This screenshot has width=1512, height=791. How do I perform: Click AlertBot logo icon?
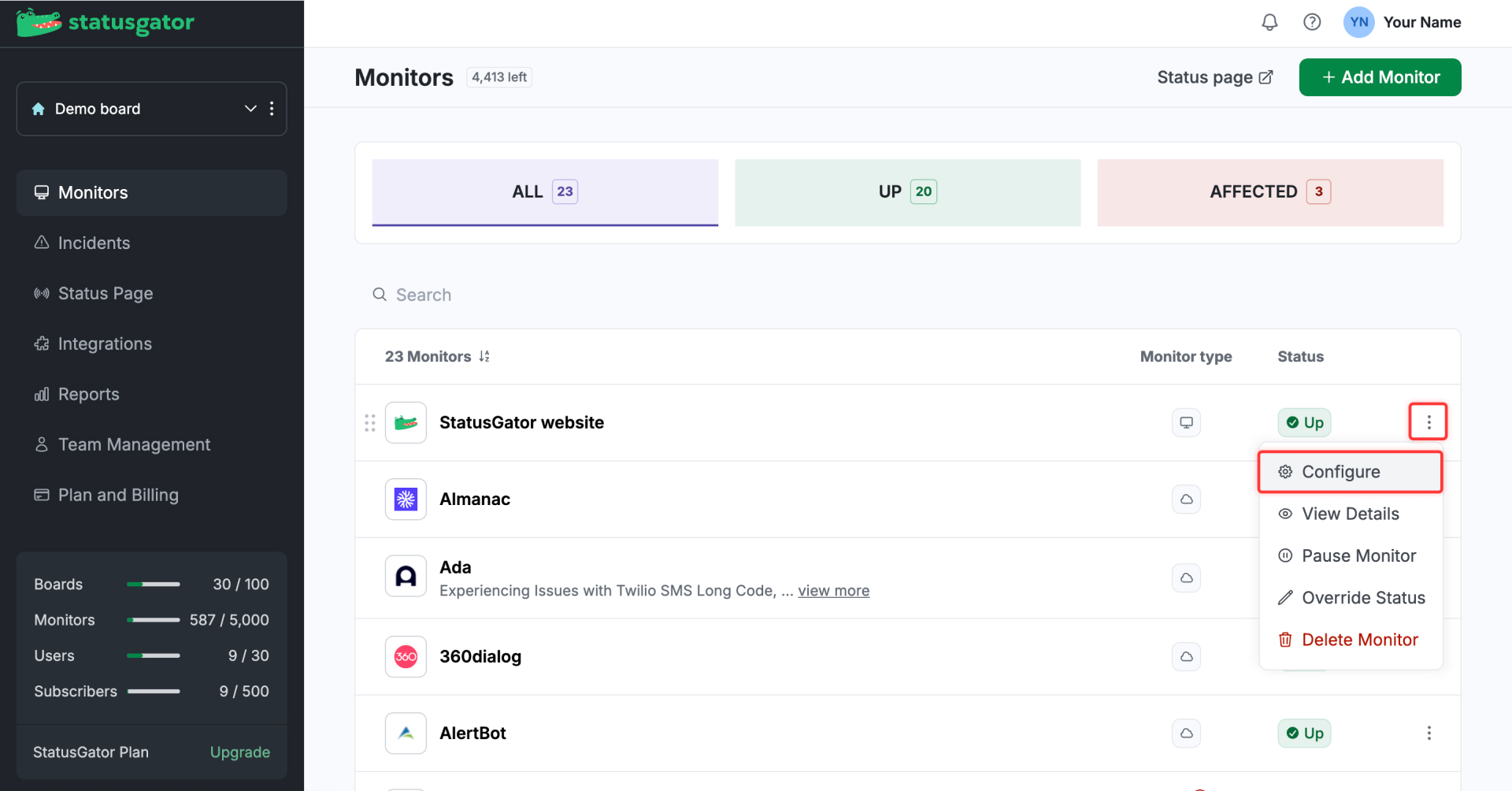point(406,733)
